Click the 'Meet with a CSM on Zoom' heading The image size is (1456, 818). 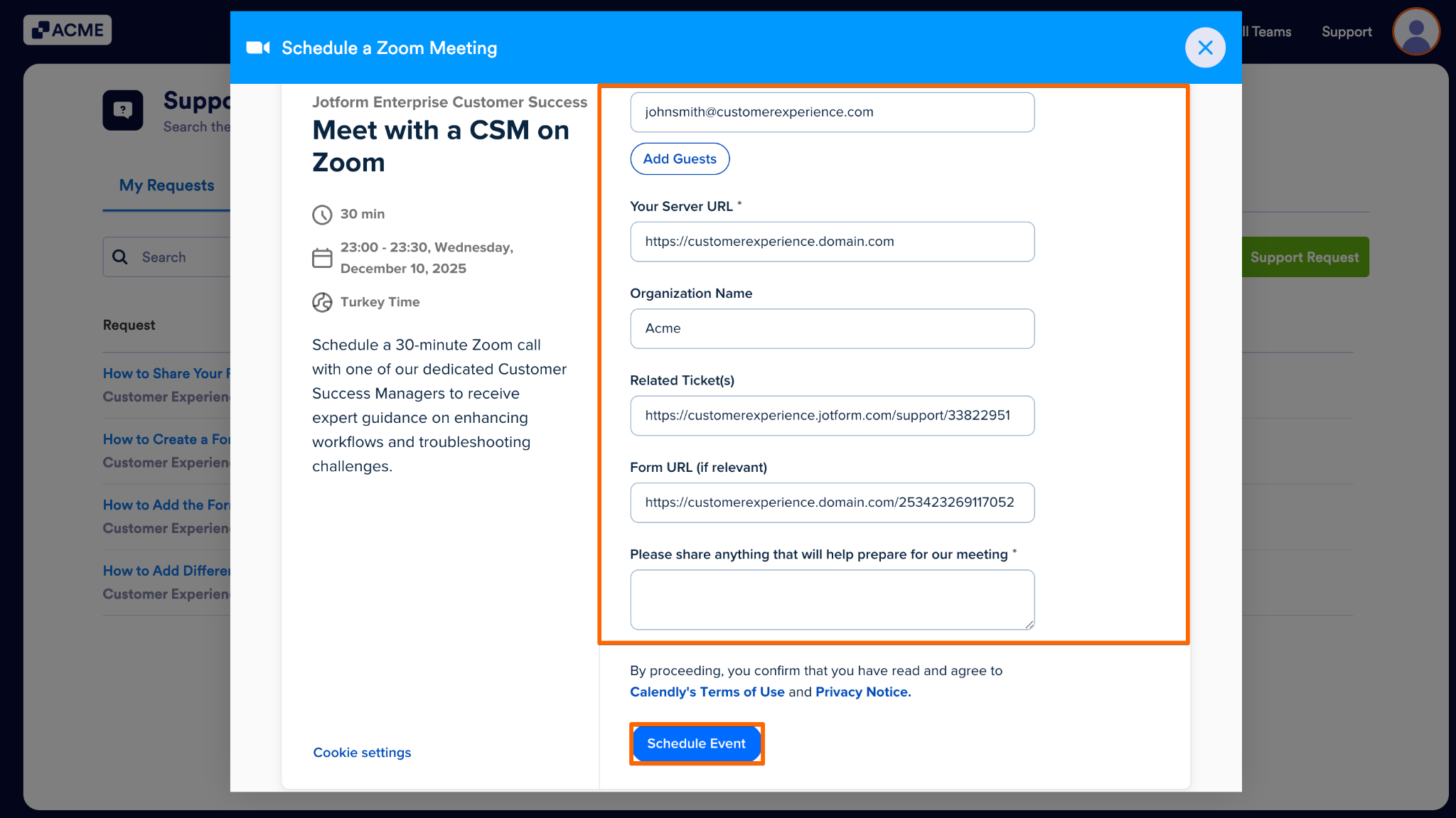441,146
